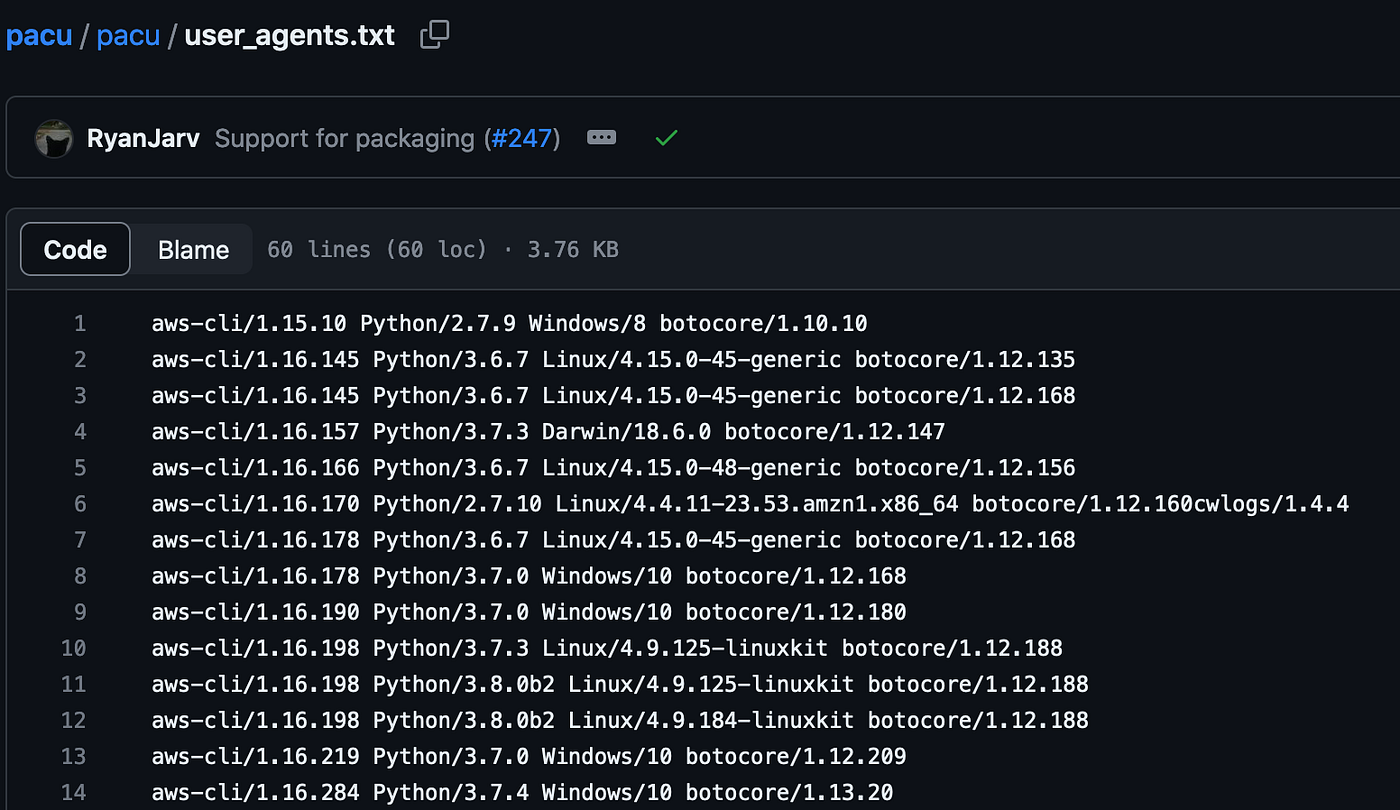Click the Linux/4.15.0-48-generic user agent line
The image size is (1400, 810).
tap(613, 468)
